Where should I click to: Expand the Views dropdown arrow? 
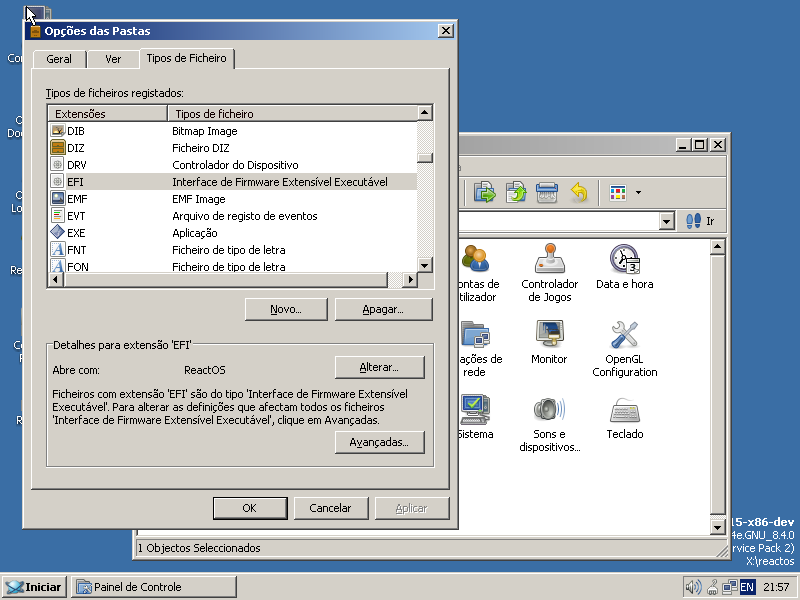click(x=636, y=192)
